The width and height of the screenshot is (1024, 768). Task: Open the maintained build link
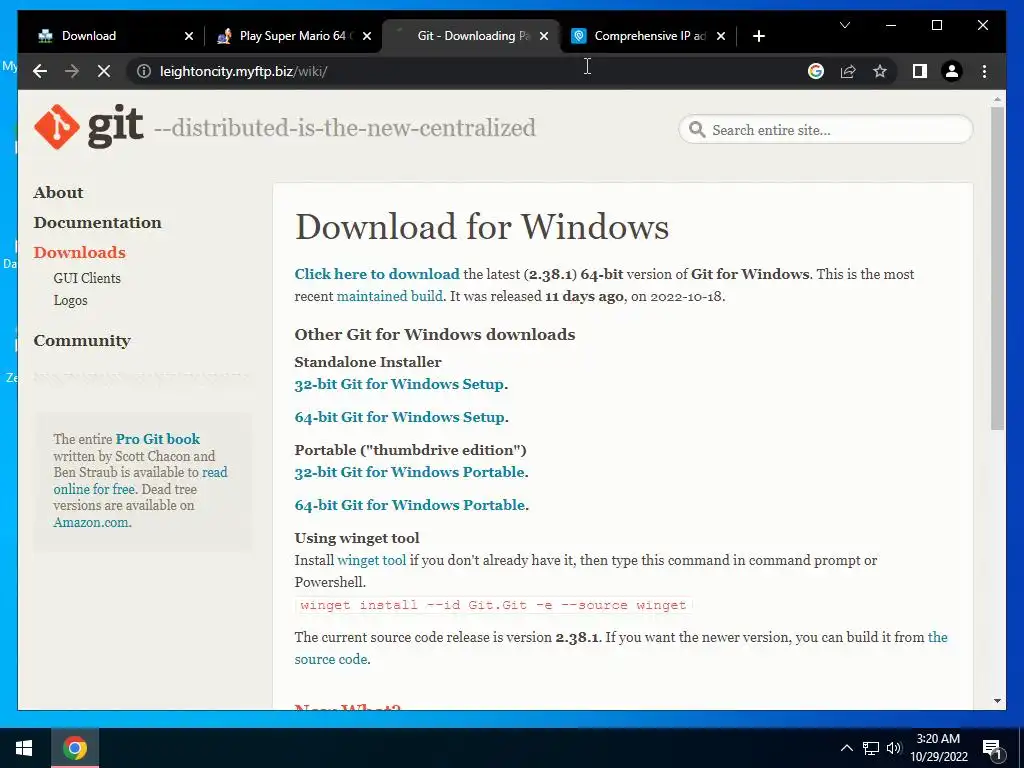click(389, 296)
